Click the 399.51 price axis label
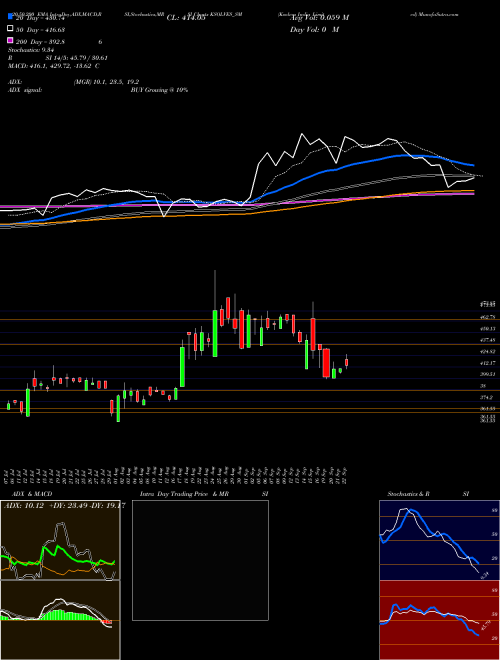 (x=488, y=374)
